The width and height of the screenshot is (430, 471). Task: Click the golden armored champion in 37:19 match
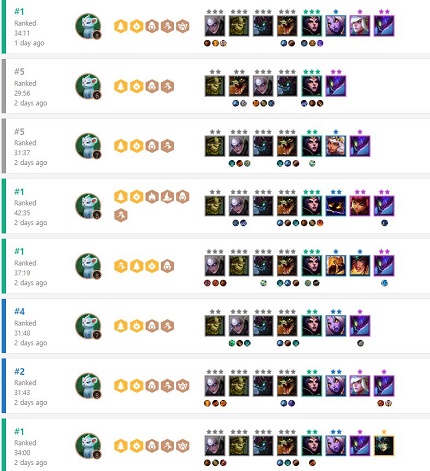click(336, 266)
